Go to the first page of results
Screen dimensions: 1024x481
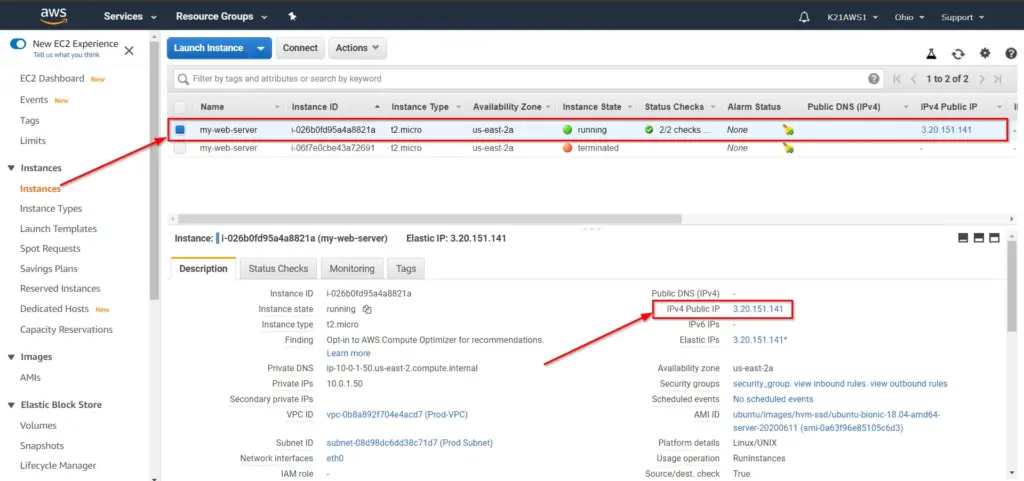point(897,79)
